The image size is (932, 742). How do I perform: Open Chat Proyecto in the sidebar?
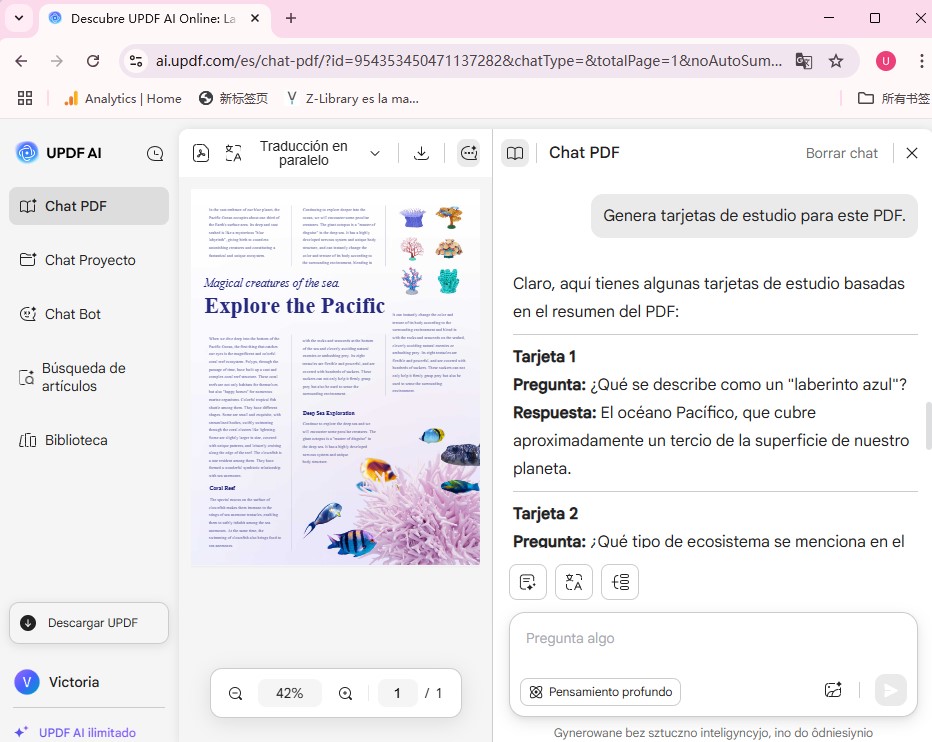[89, 260]
